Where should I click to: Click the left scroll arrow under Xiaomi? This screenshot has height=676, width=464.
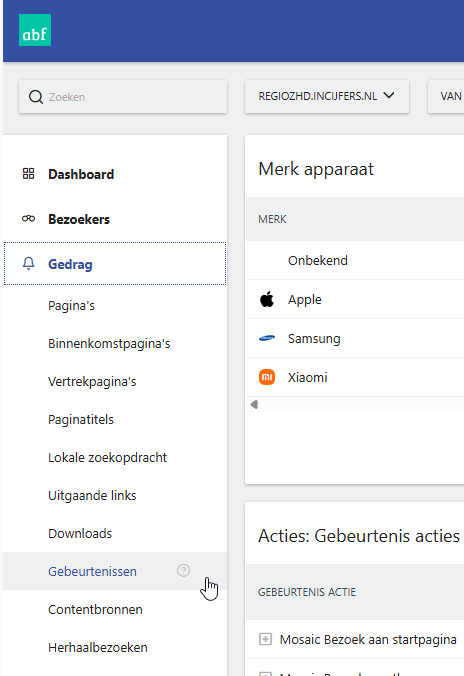254,404
